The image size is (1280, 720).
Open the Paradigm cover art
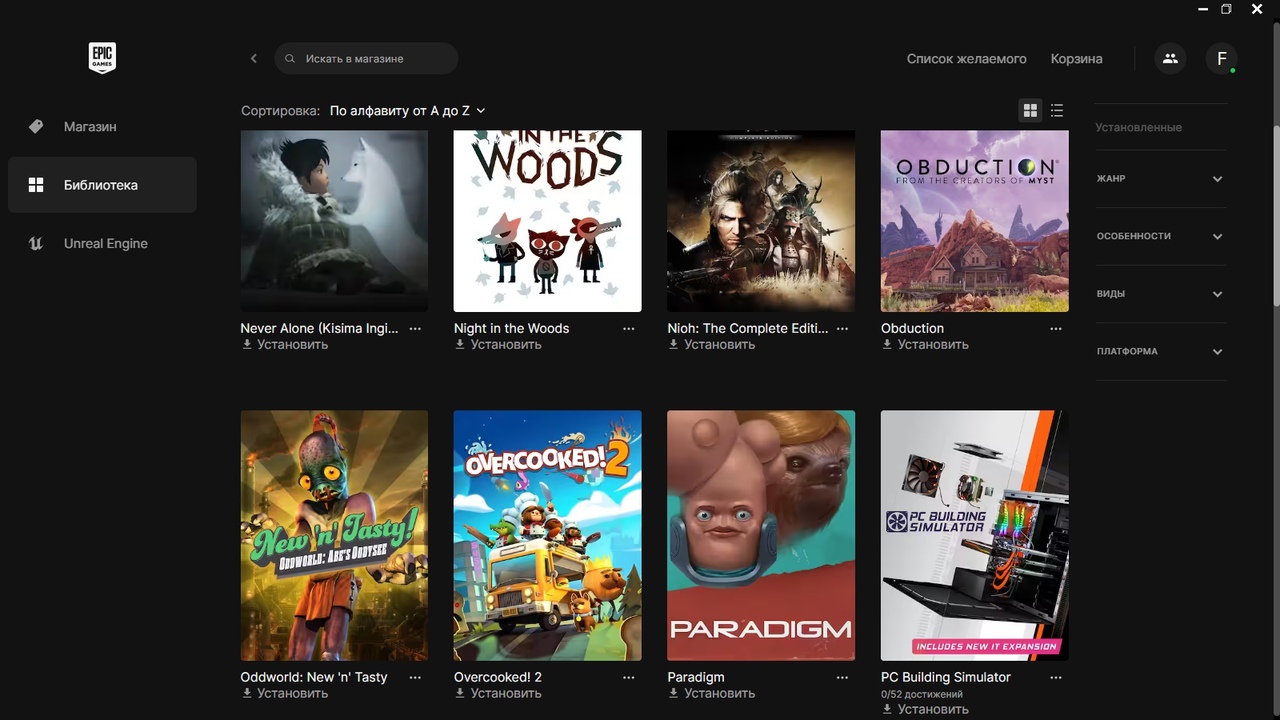point(761,535)
